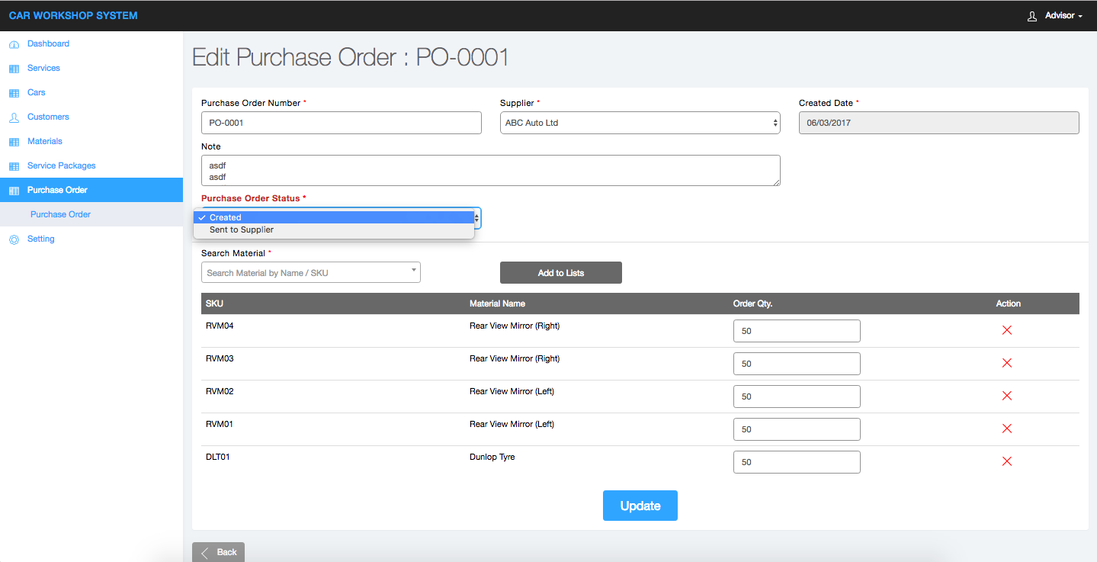1097x562 pixels.
Task: Open Materials in the sidebar
Action: [x=45, y=142]
